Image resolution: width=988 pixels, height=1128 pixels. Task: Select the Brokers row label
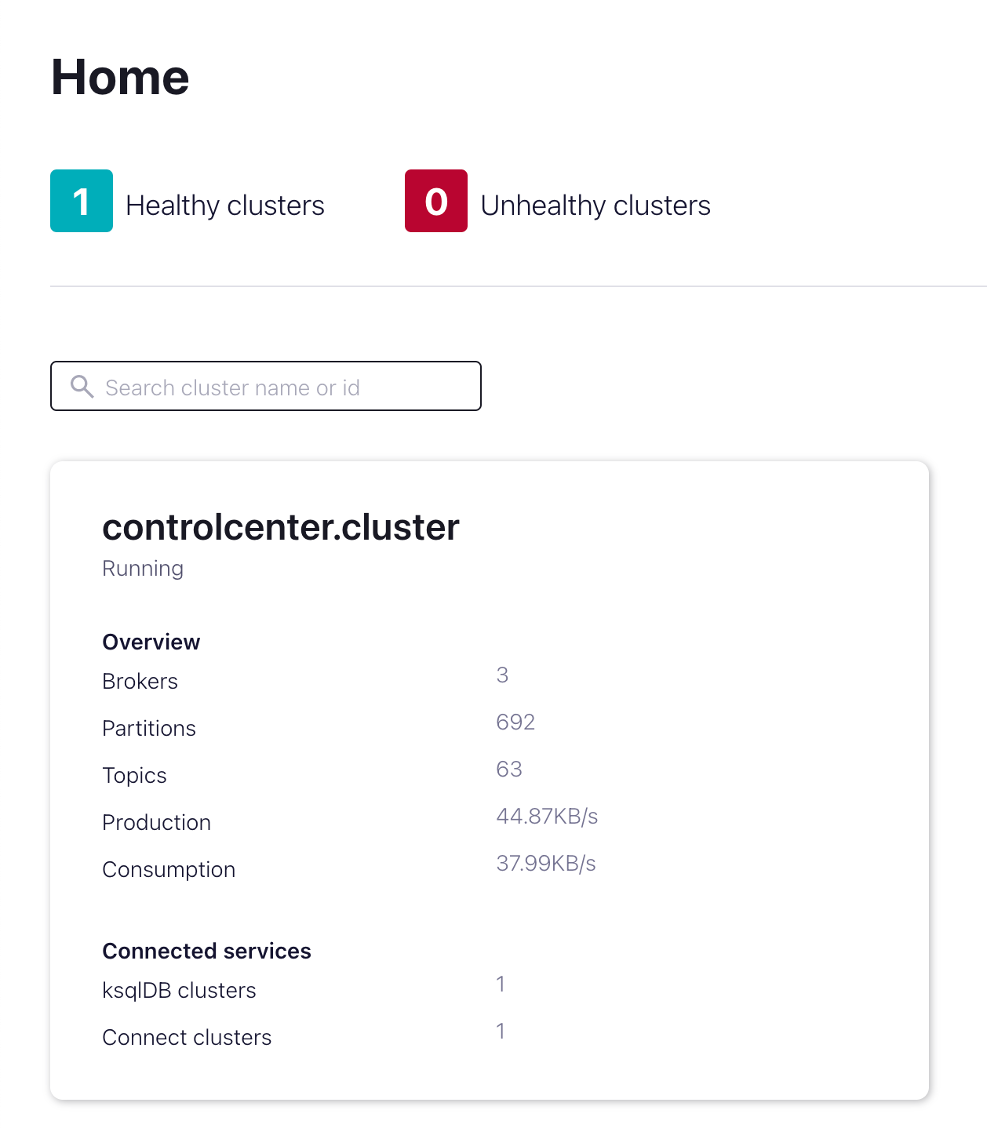pos(140,681)
